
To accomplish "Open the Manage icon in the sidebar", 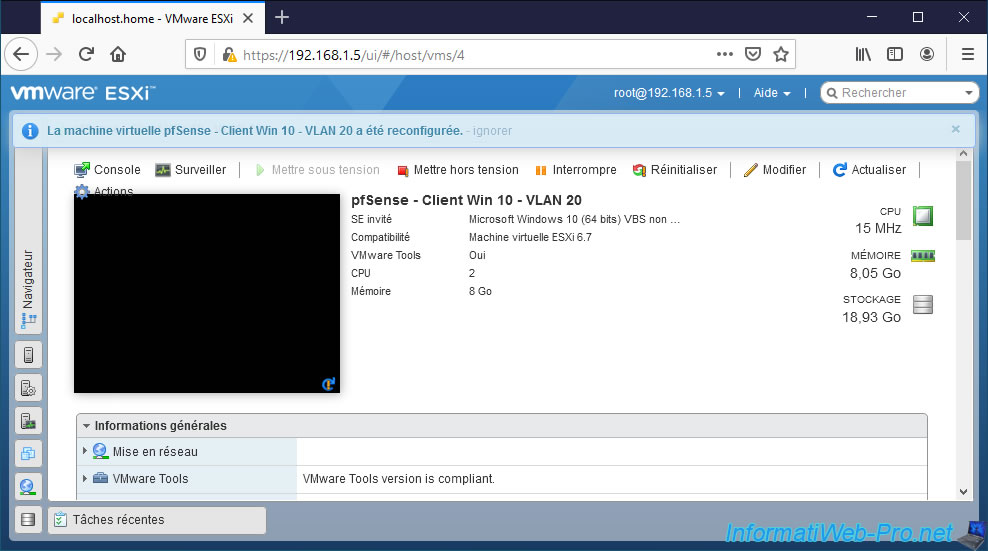I will pos(28,388).
